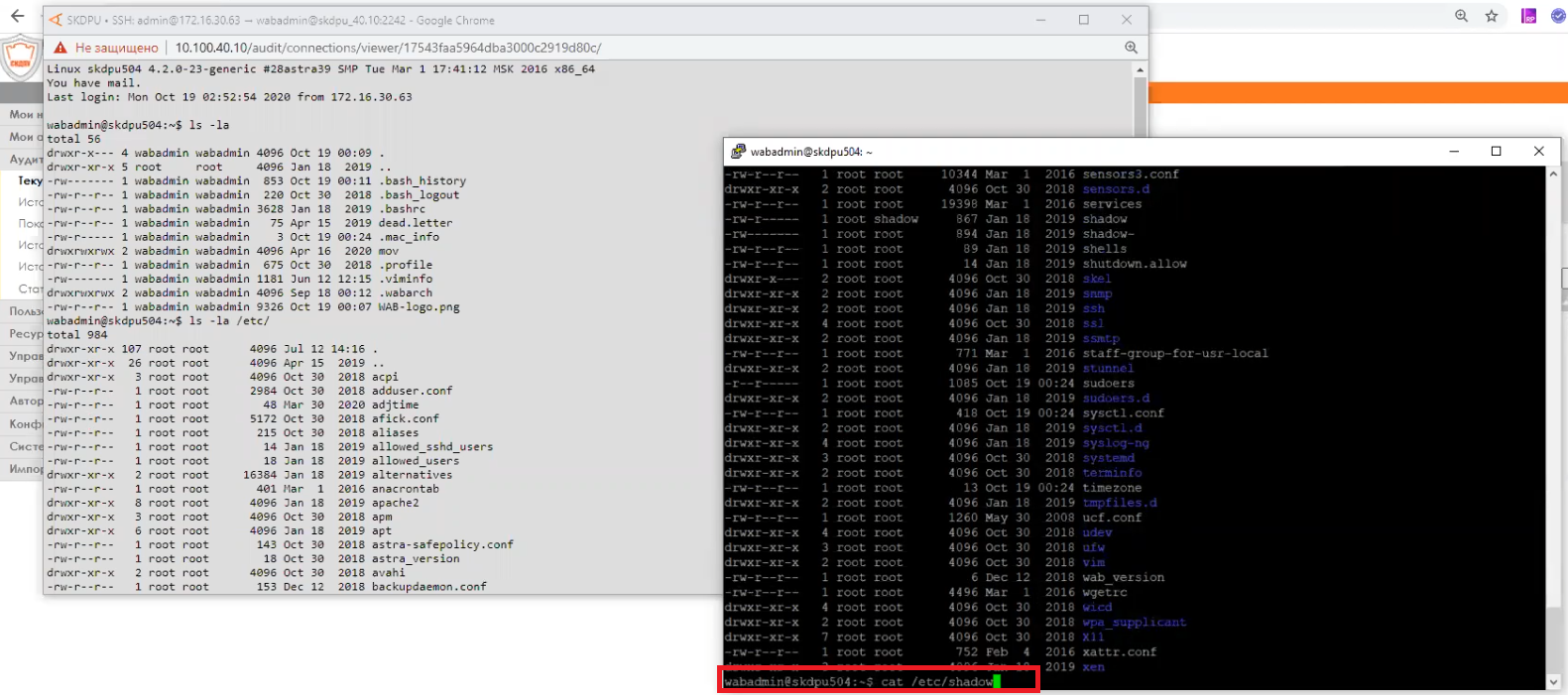
Task: Click up arrow of PuTTY window scrollbar
Action: 1553,174
